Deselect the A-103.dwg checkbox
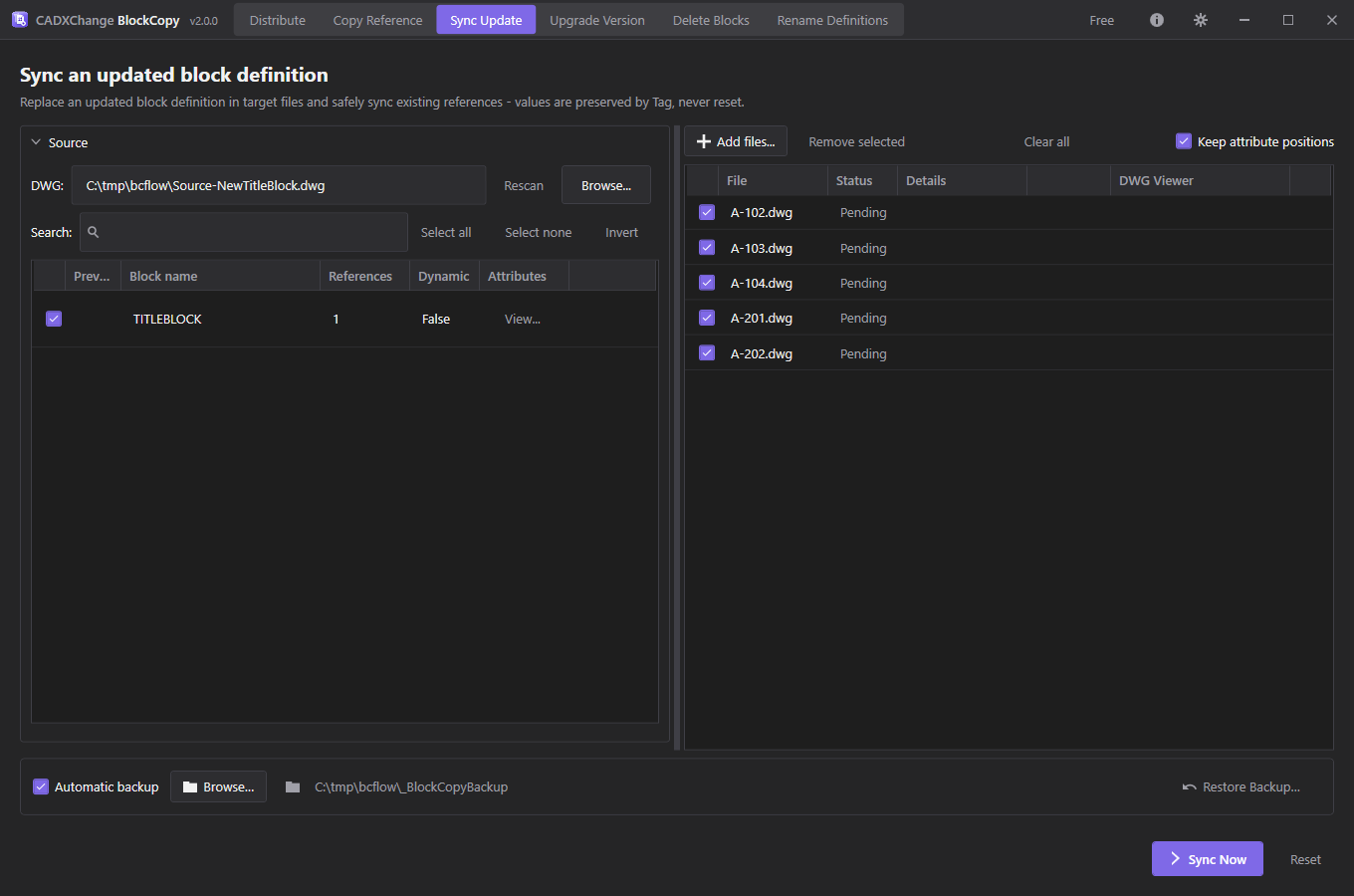This screenshot has height=896, width=1354. pos(707,248)
